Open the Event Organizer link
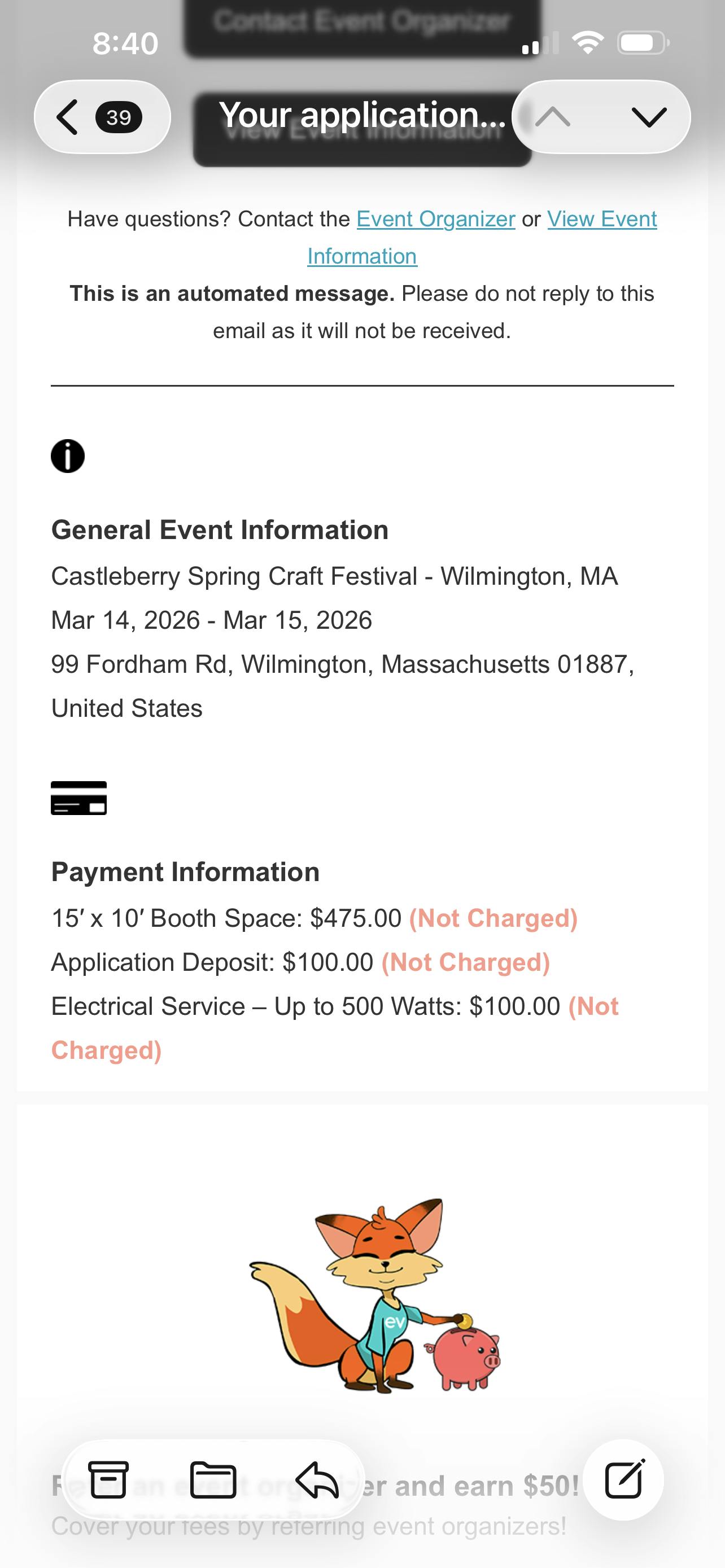 click(436, 219)
